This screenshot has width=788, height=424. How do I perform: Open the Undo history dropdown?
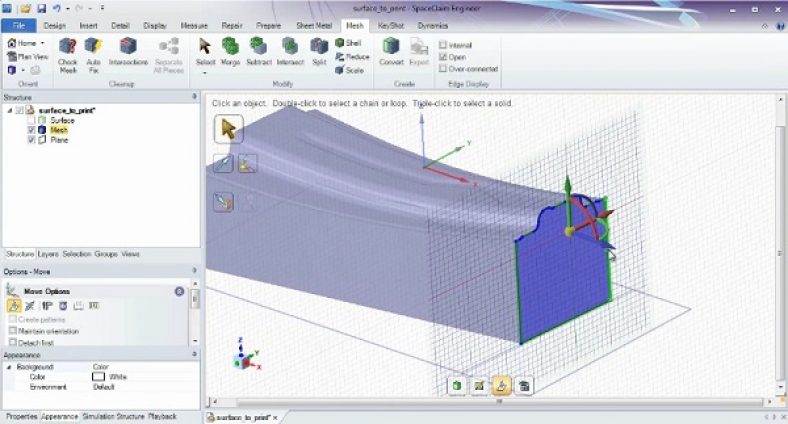coord(67,9)
